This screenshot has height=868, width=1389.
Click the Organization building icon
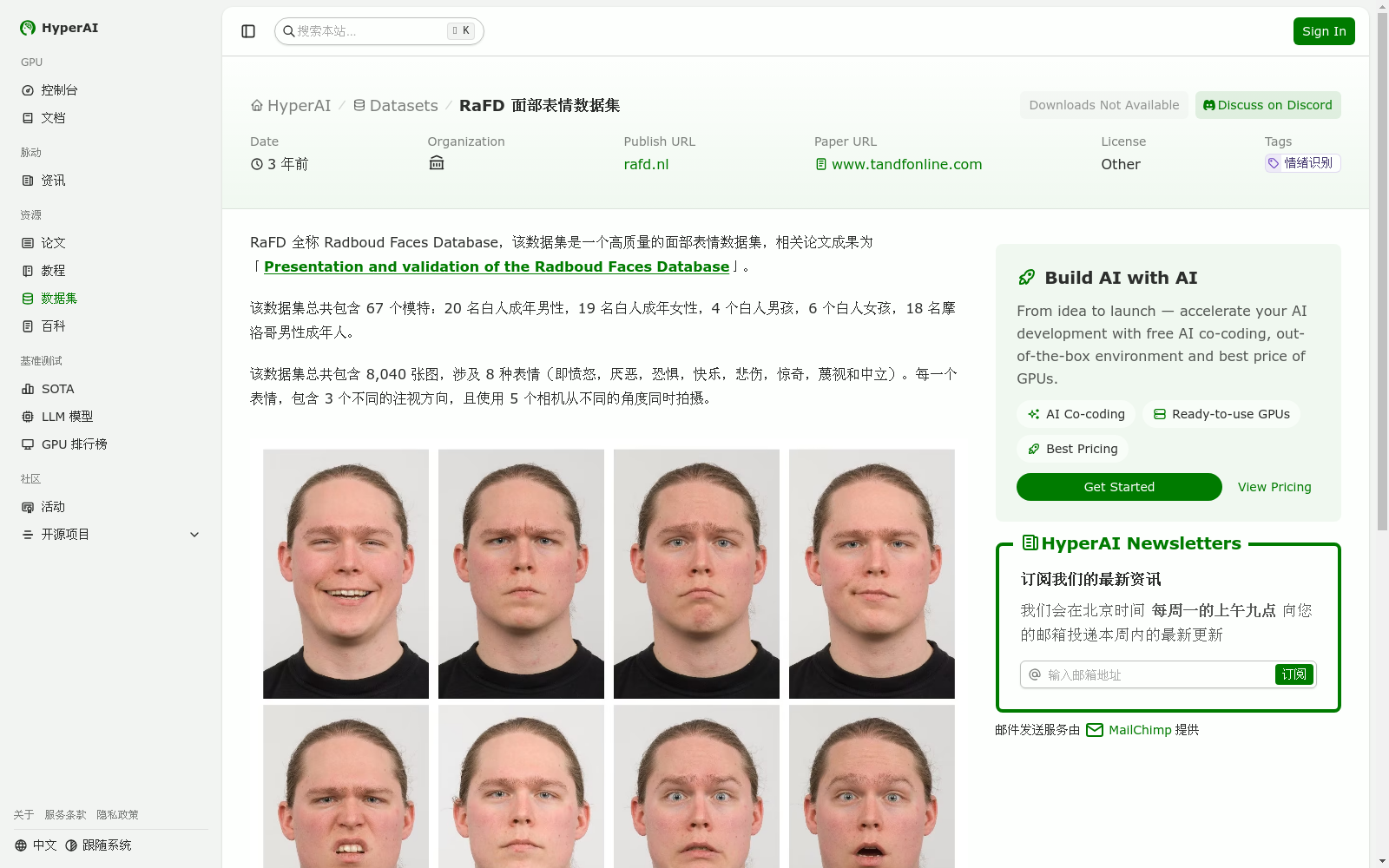pyautogui.click(x=437, y=163)
